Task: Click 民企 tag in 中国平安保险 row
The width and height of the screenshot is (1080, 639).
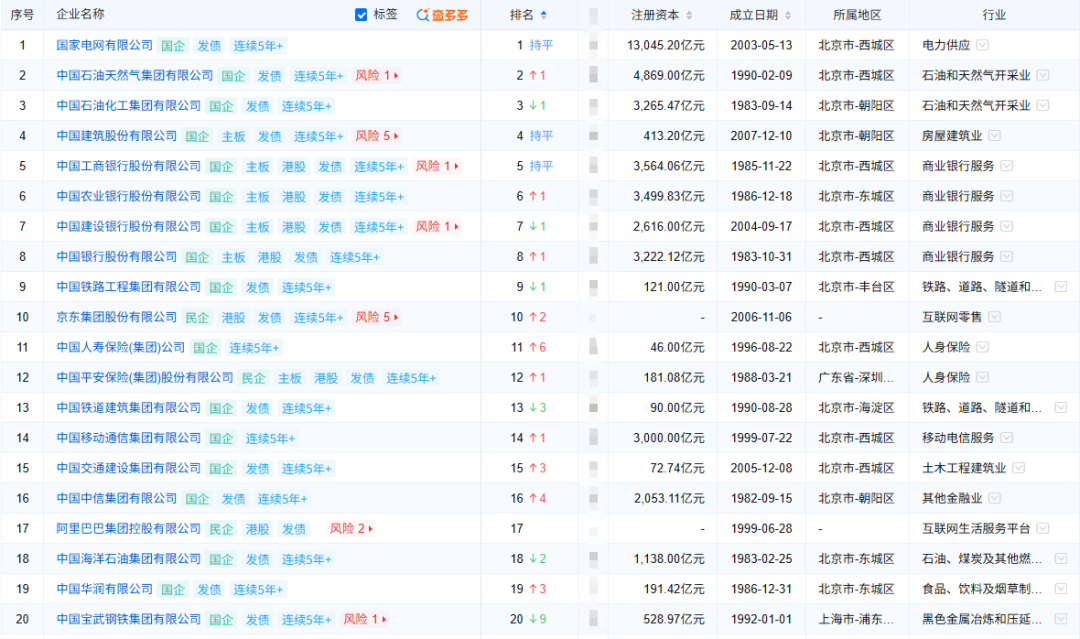Action: tap(253, 378)
